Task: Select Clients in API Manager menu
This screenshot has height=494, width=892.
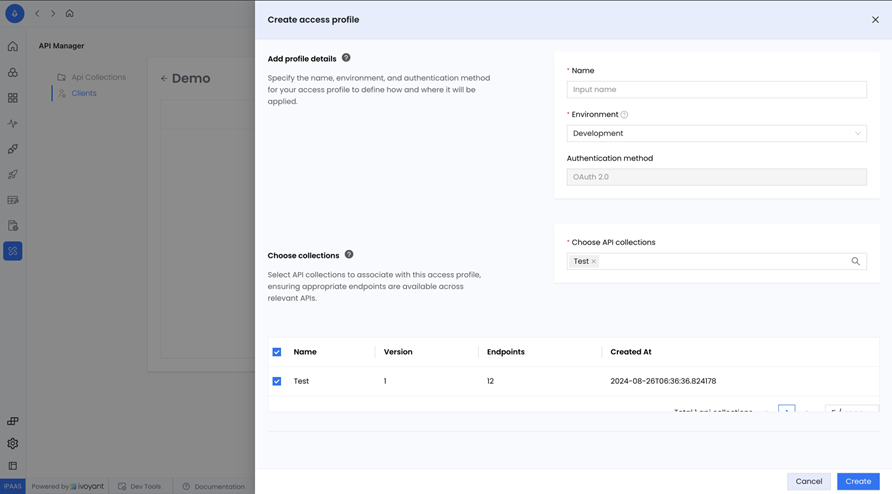Action: [84, 93]
